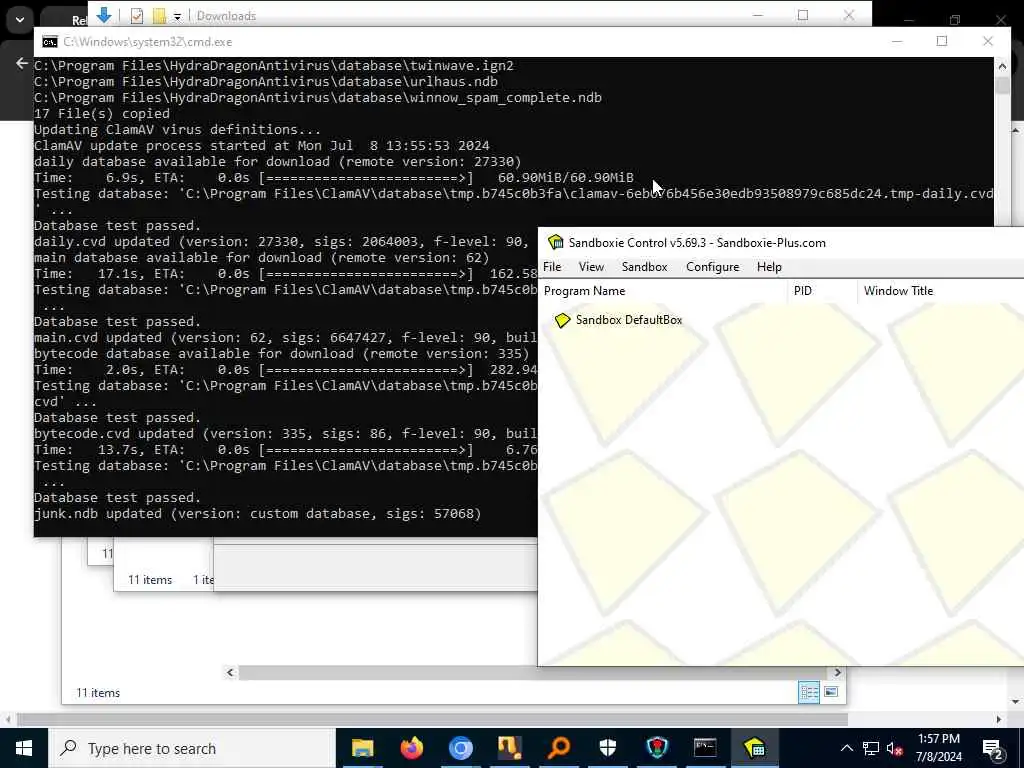Minimize the cmd.exe window
The image size is (1024, 768).
pyautogui.click(x=897, y=41)
